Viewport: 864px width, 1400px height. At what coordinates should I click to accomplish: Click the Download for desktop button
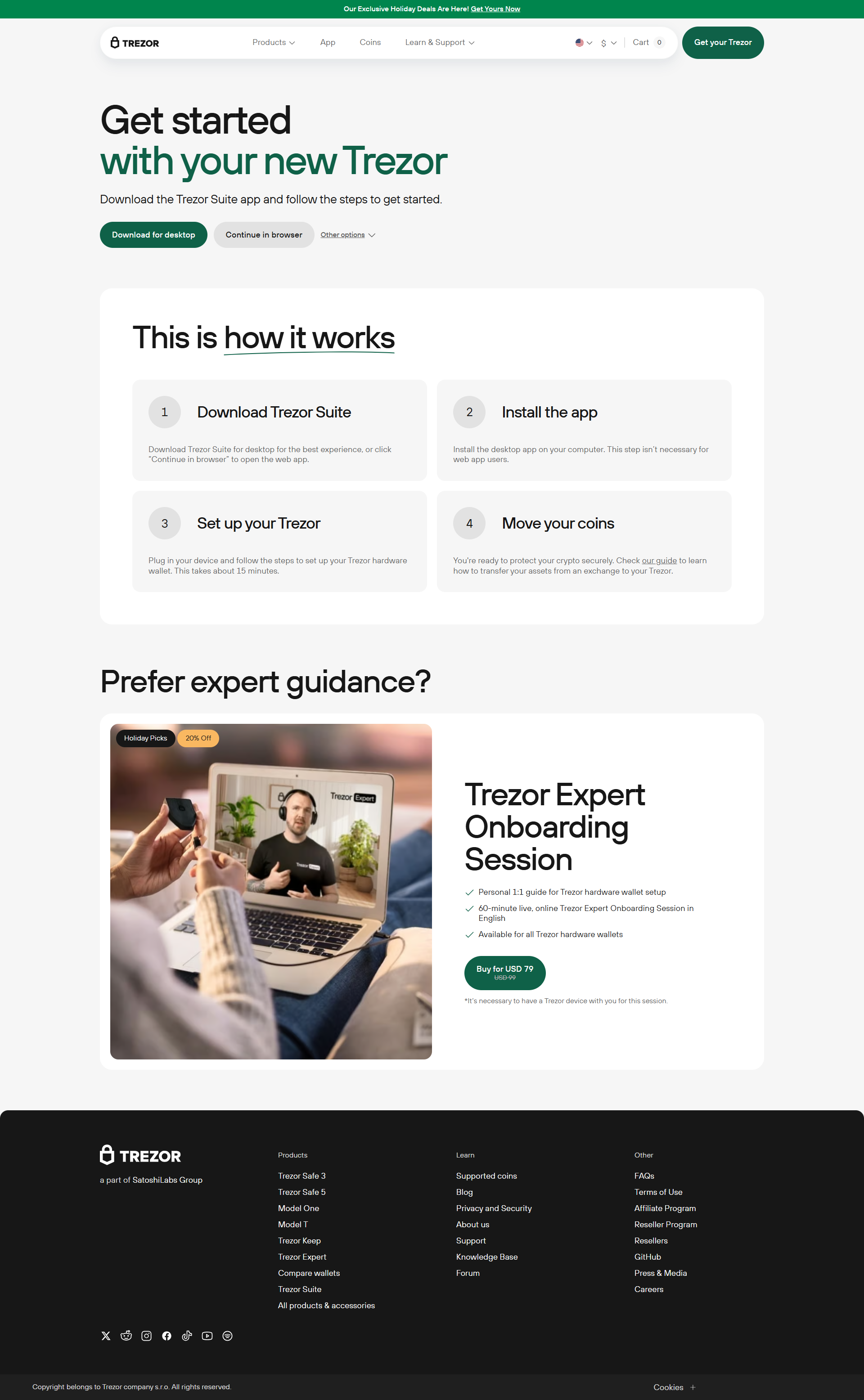pyautogui.click(x=153, y=234)
